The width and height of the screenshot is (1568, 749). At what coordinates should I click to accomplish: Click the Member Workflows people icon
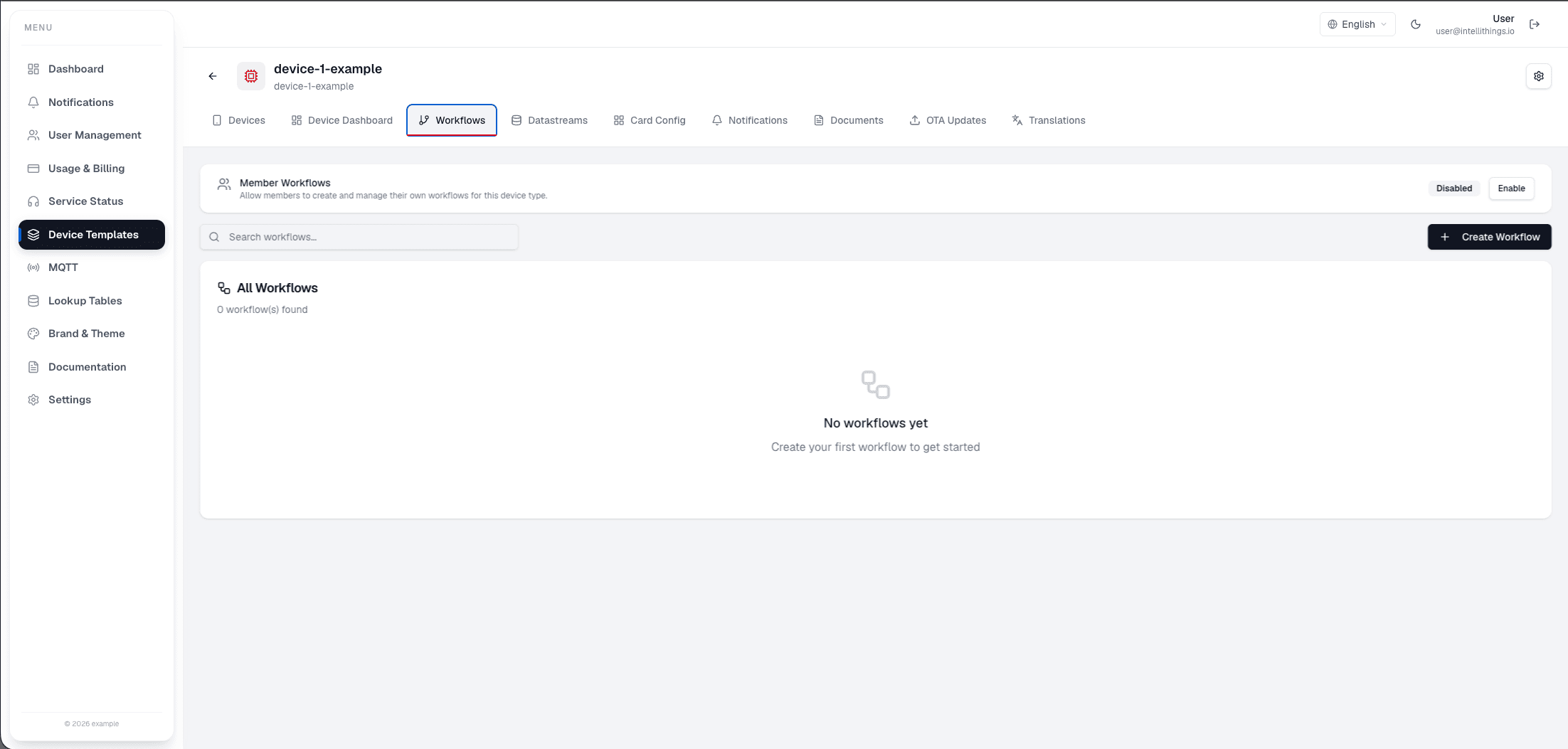[x=224, y=184]
